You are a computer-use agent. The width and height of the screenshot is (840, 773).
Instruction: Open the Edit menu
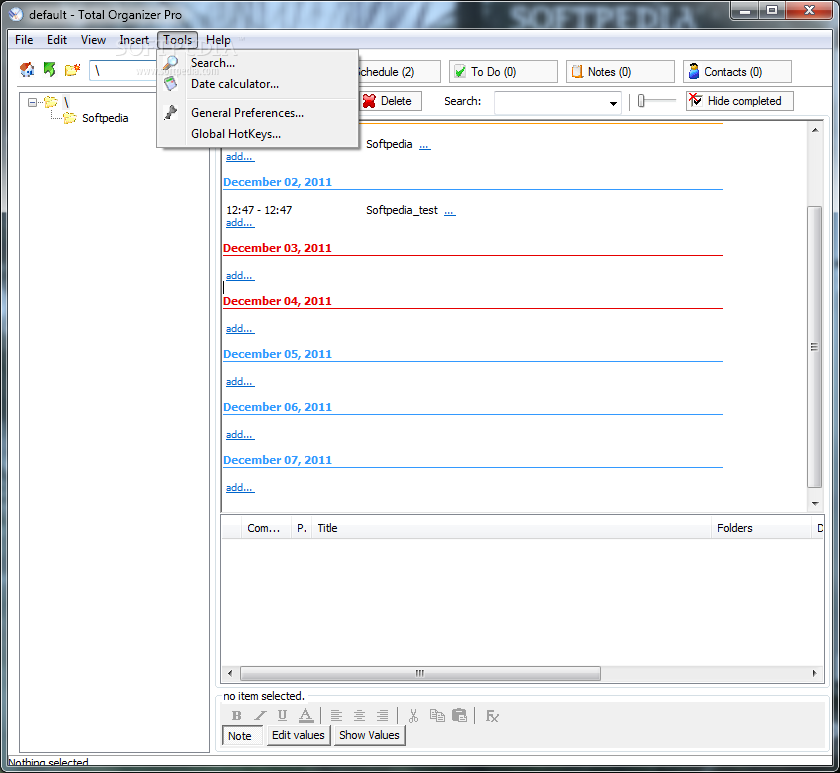pyautogui.click(x=57, y=40)
